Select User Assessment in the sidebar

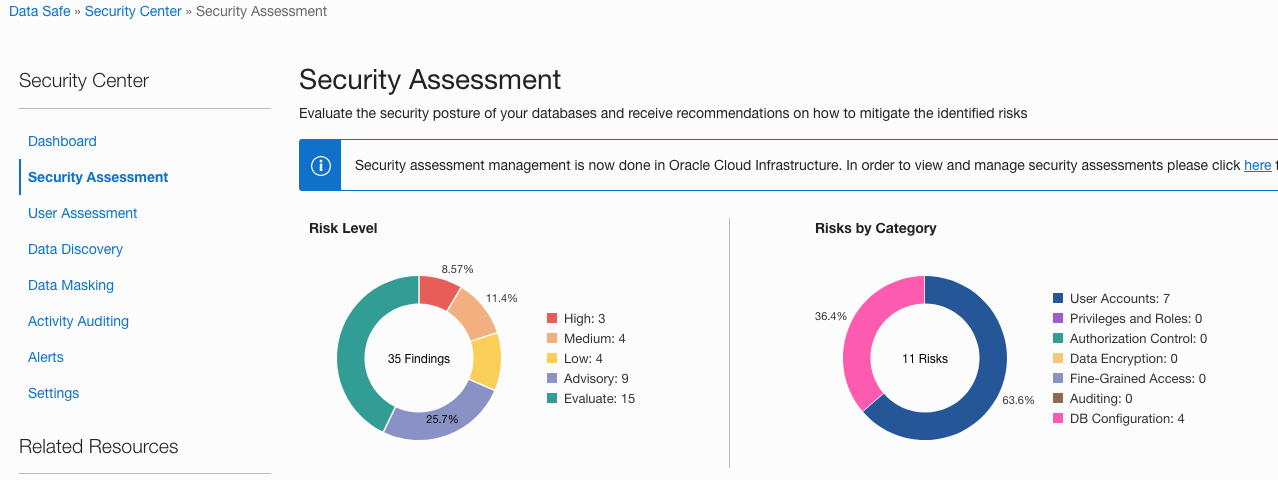point(82,213)
